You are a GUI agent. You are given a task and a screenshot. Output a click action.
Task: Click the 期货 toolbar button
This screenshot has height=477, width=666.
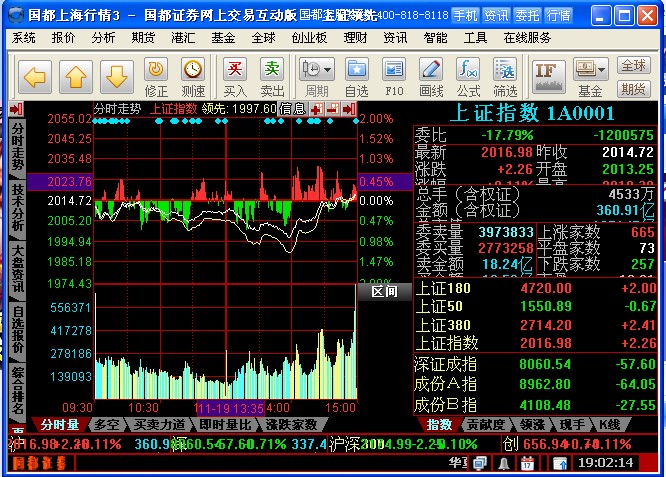(x=633, y=89)
